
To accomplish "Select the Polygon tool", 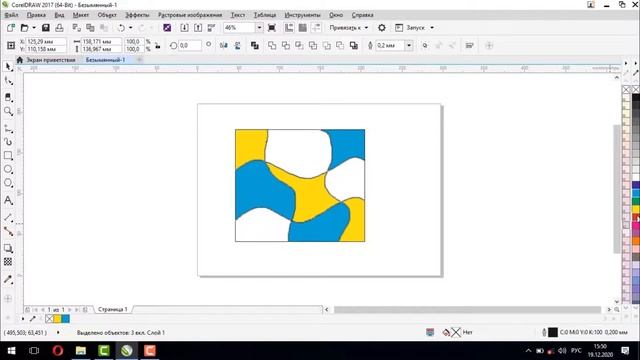I will point(8,183).
